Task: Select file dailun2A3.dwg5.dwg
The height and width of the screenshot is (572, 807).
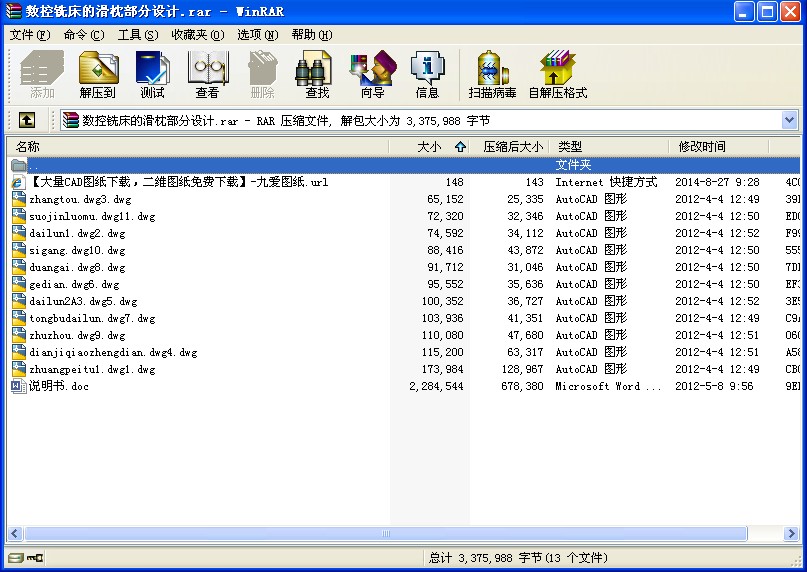Action: (83, 301)
